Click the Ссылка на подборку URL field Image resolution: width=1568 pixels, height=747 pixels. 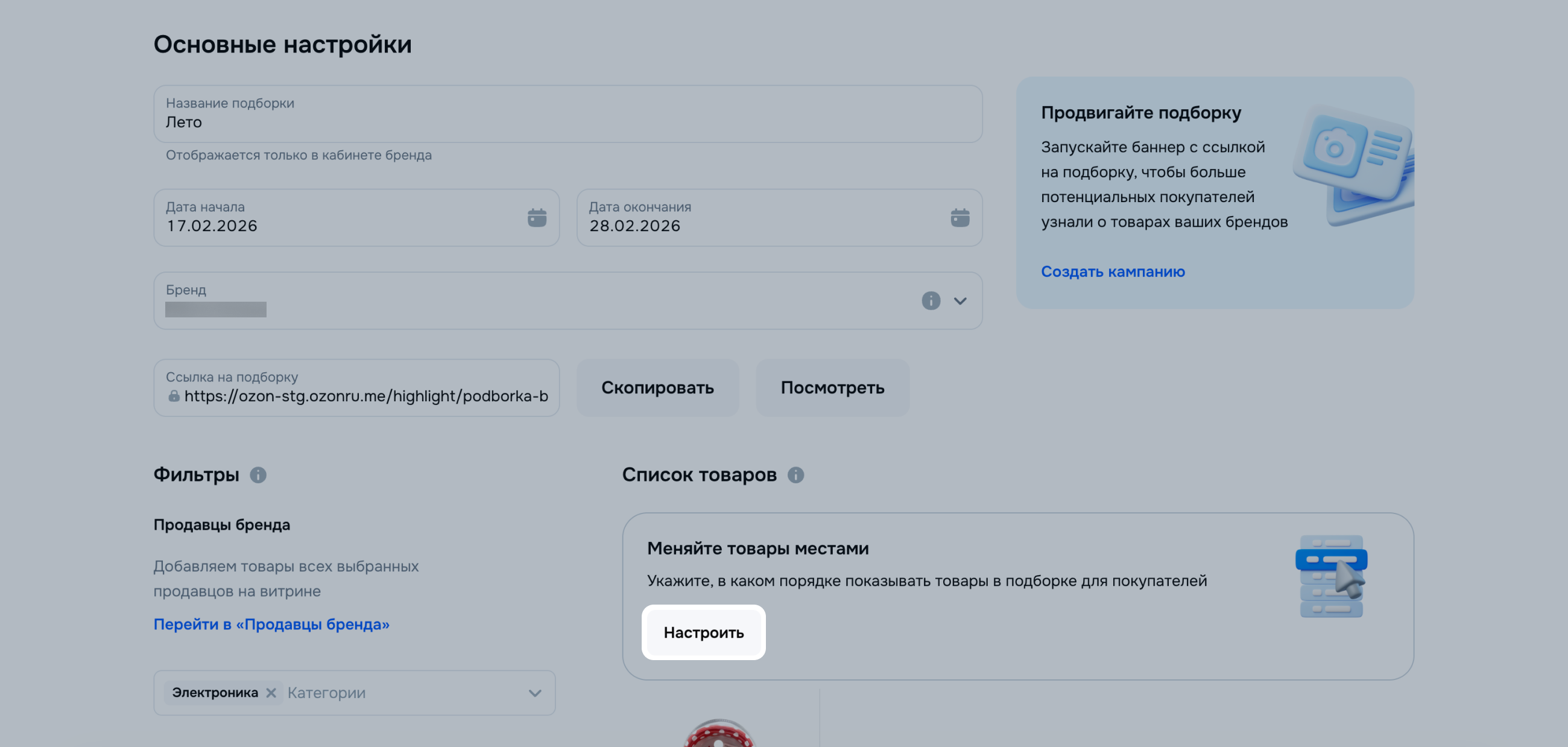365,396
